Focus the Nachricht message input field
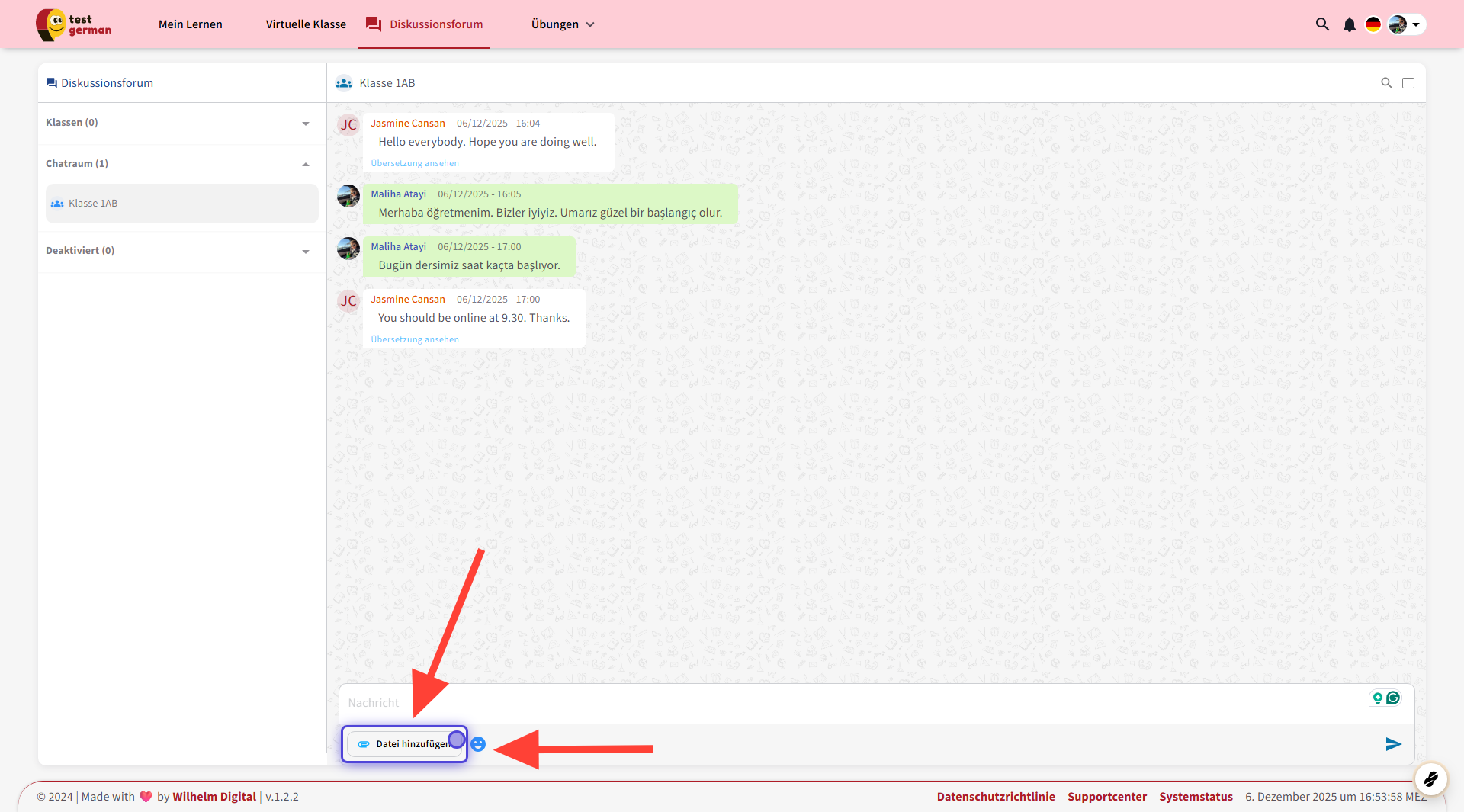This screenshot has width=1464, height=812. [839, 703]
